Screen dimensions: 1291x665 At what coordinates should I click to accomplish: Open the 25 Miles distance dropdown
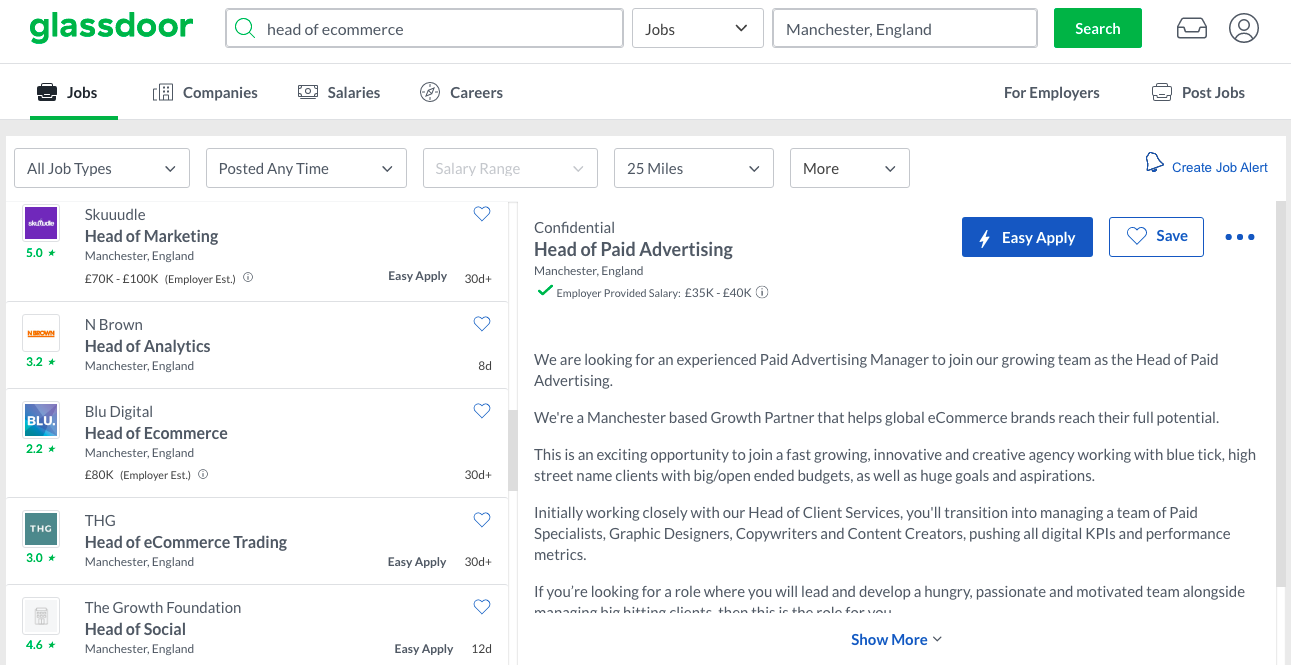point(694,168)
